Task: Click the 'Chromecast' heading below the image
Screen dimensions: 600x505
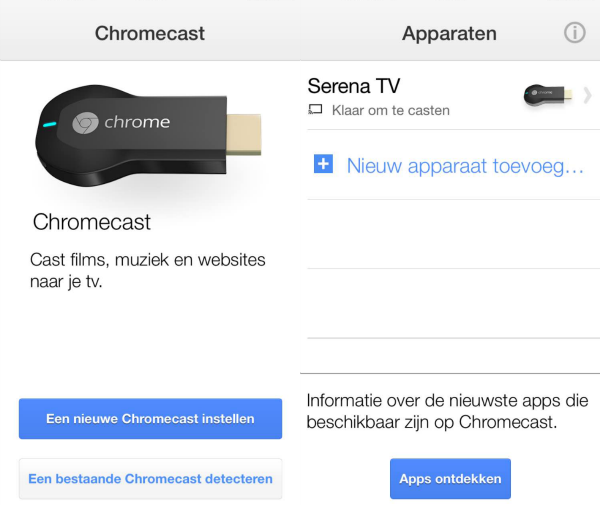Action: (92, 222)
